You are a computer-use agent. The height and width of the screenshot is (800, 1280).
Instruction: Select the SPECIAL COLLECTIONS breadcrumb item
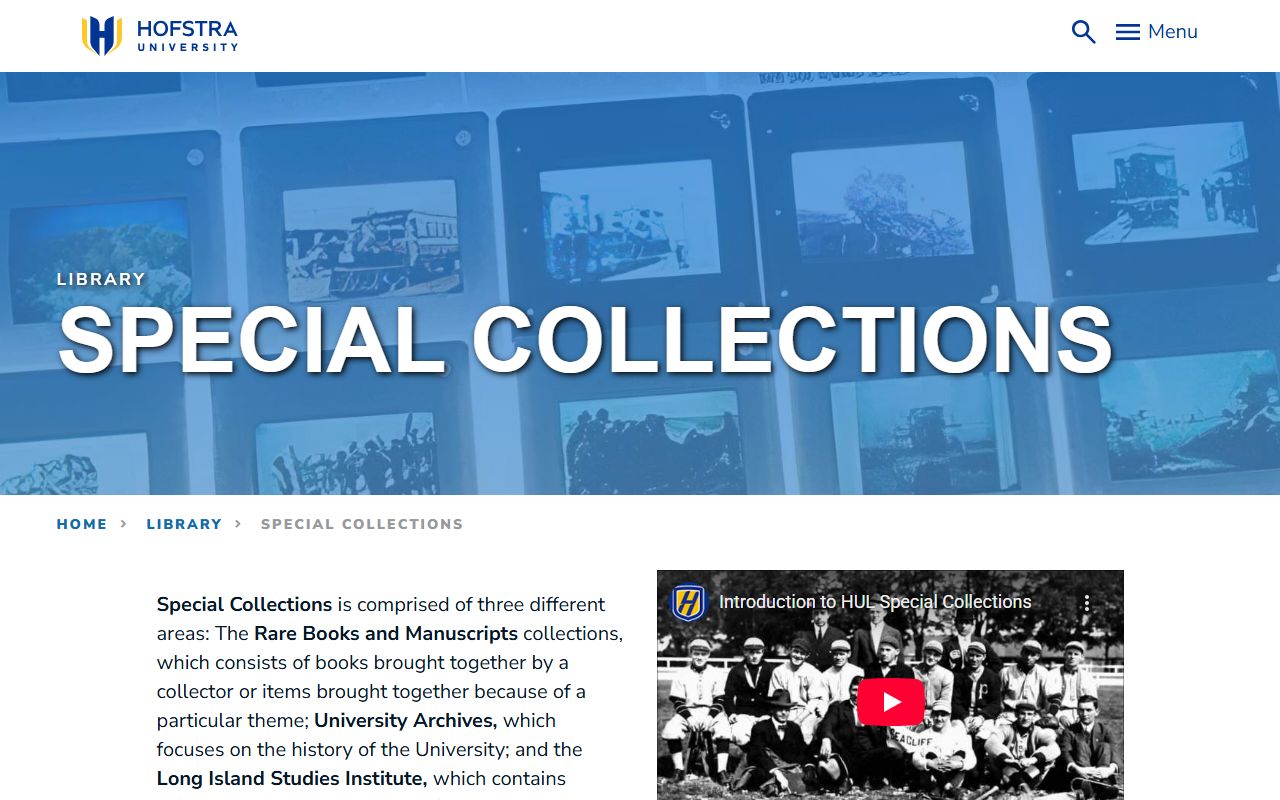click(x=362, y=524)
